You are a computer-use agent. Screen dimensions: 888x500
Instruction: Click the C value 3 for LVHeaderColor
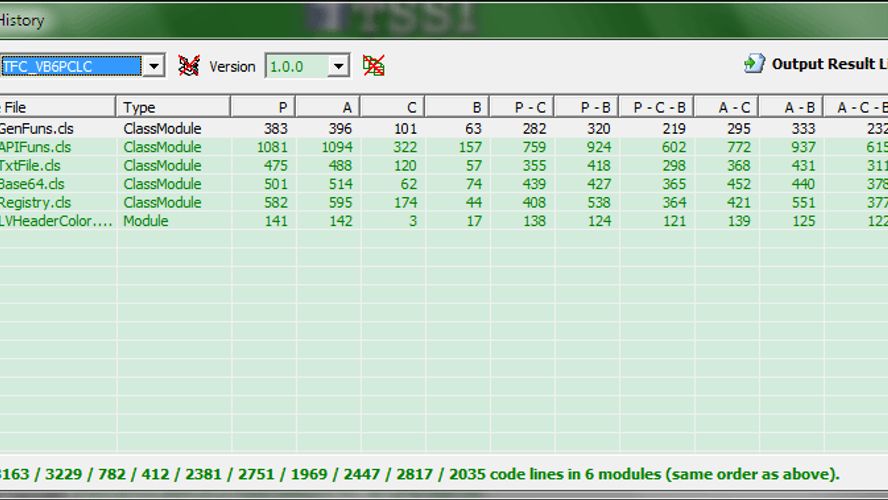click(x=413, y=221)
